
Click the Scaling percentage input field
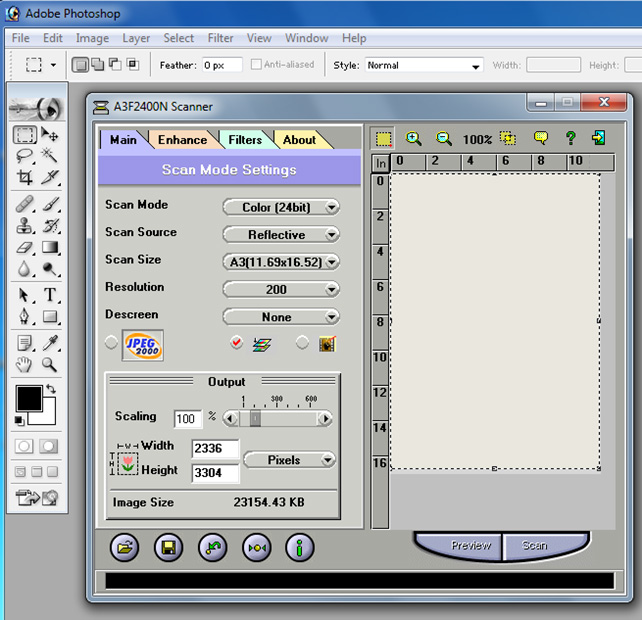(188, 419)
